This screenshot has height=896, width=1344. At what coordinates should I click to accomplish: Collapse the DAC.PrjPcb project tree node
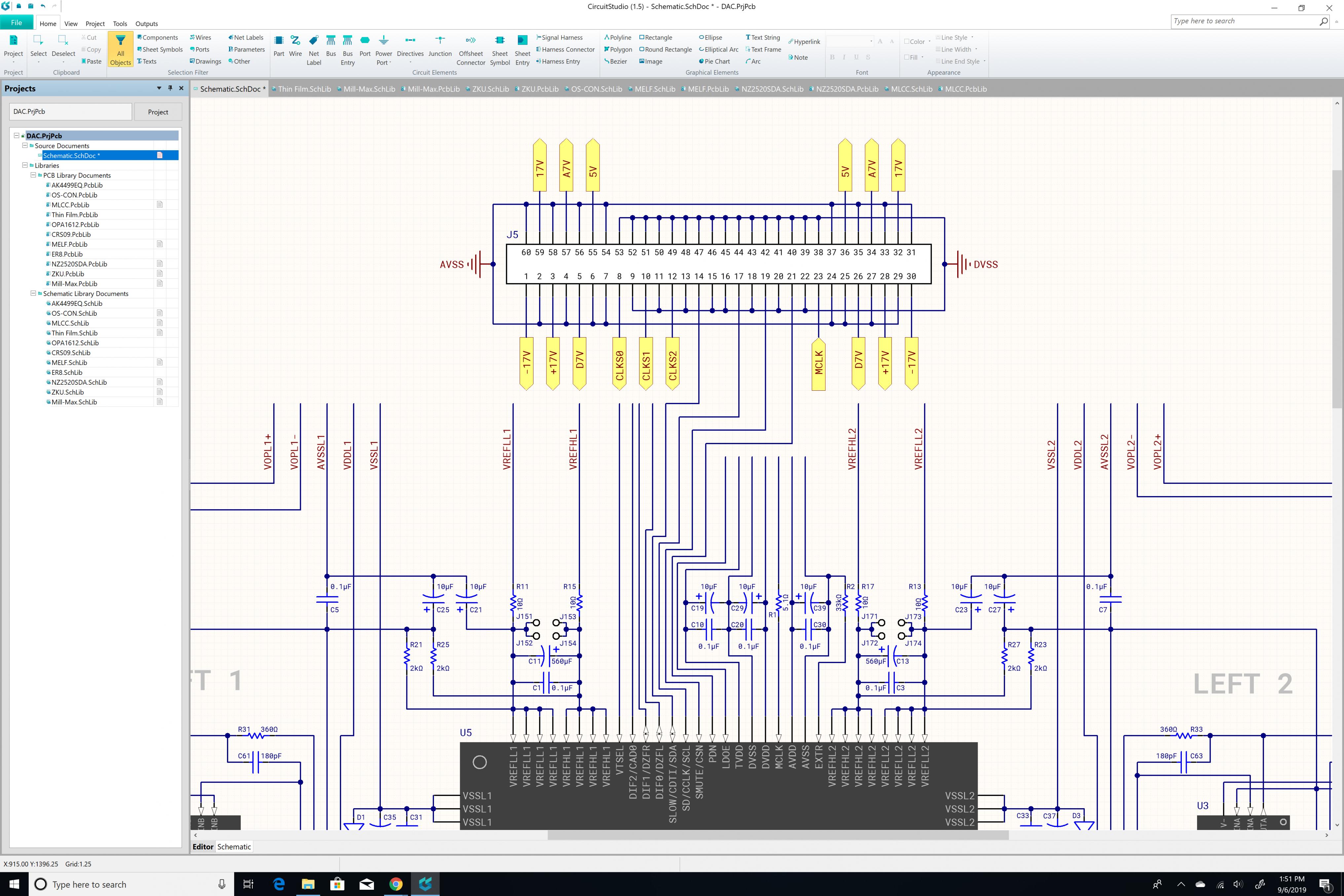(17, 135)
